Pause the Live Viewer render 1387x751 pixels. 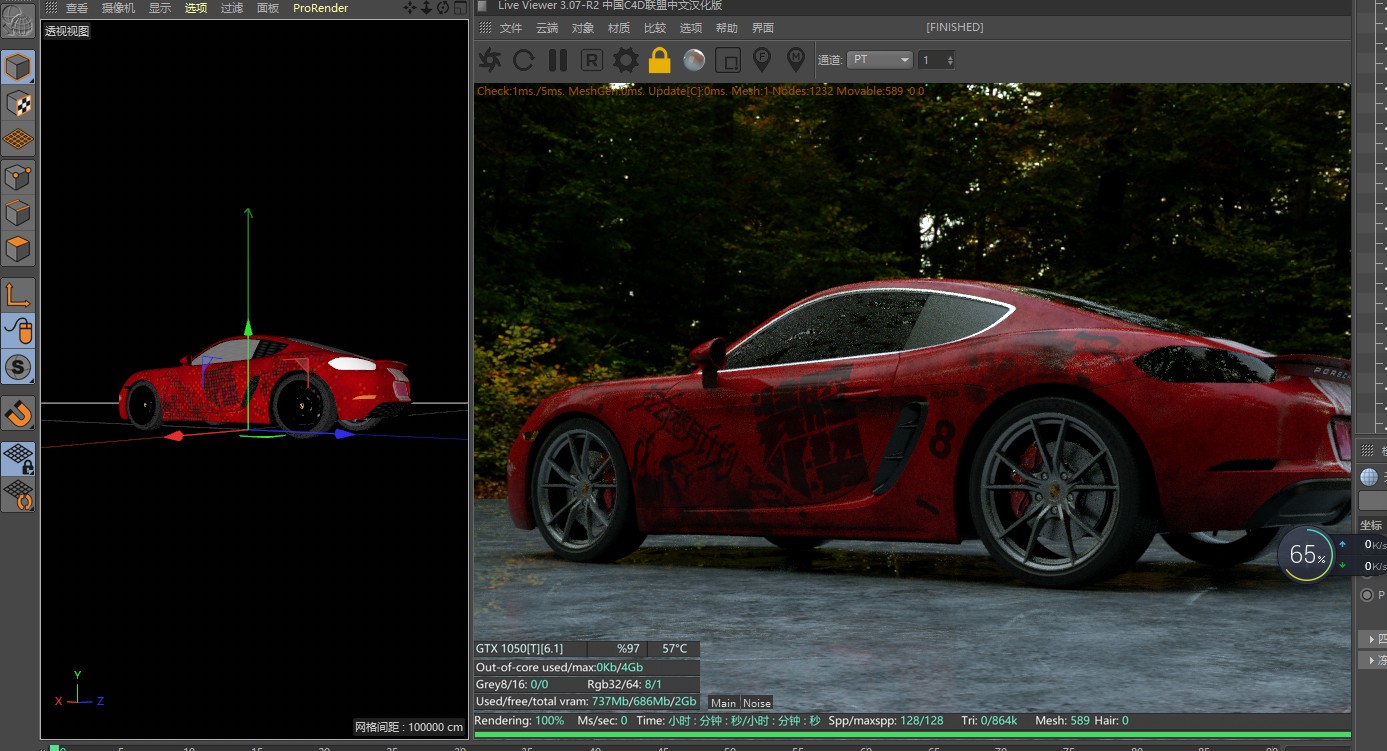click(x=557, y=60)
